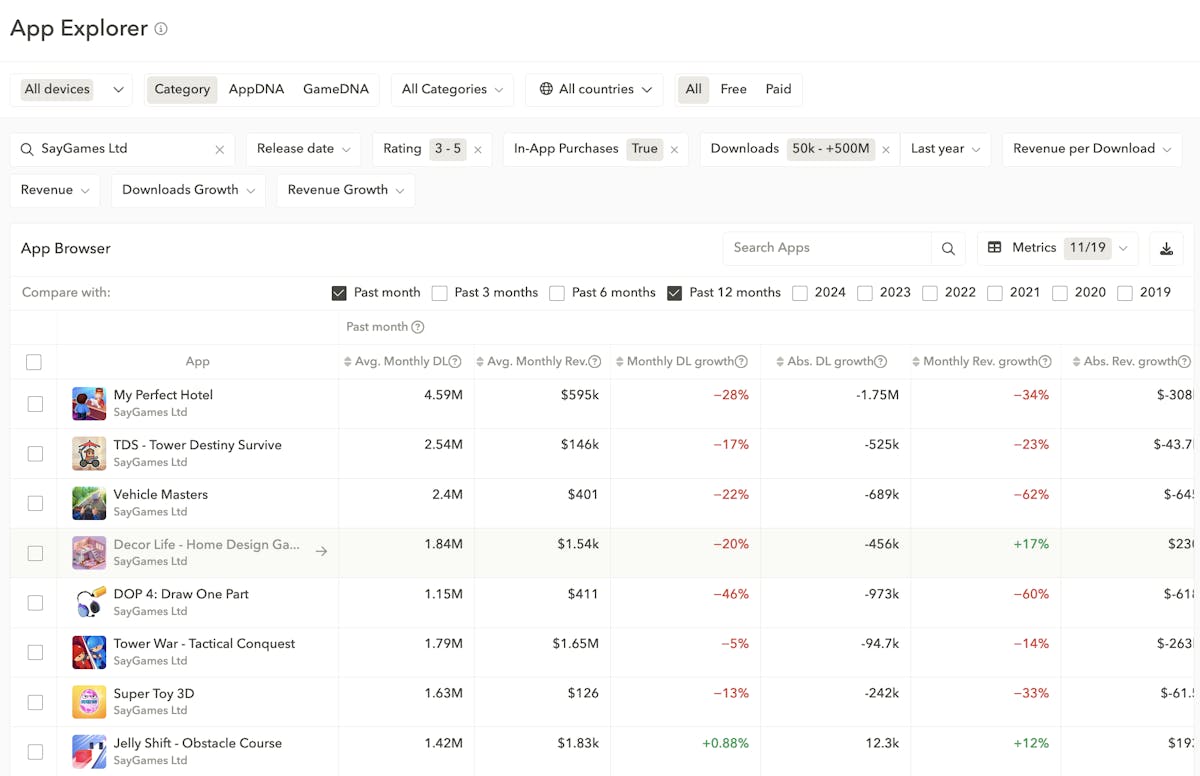Tick the 2020 comparison checkbox
The image size is (1200, 776).
(1060, 293)
